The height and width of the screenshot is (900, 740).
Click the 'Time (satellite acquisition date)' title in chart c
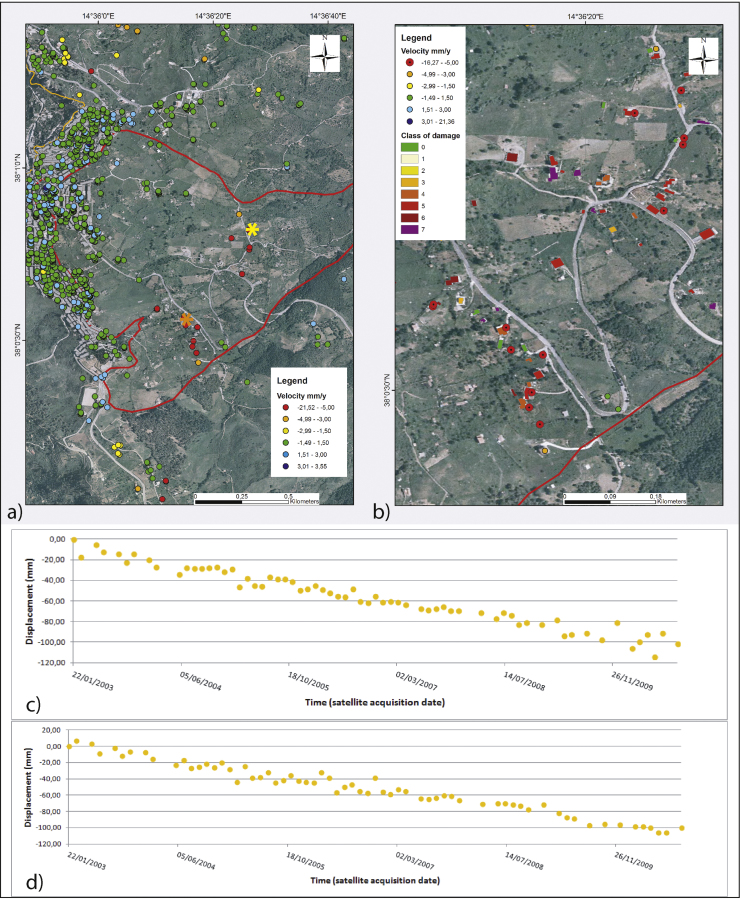(x=373, y=703)
